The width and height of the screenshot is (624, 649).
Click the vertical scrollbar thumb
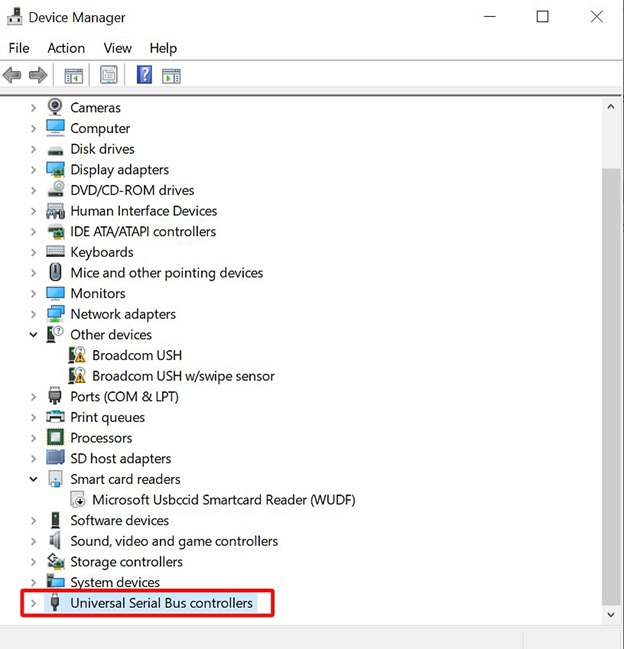click(x=611, y=386)
